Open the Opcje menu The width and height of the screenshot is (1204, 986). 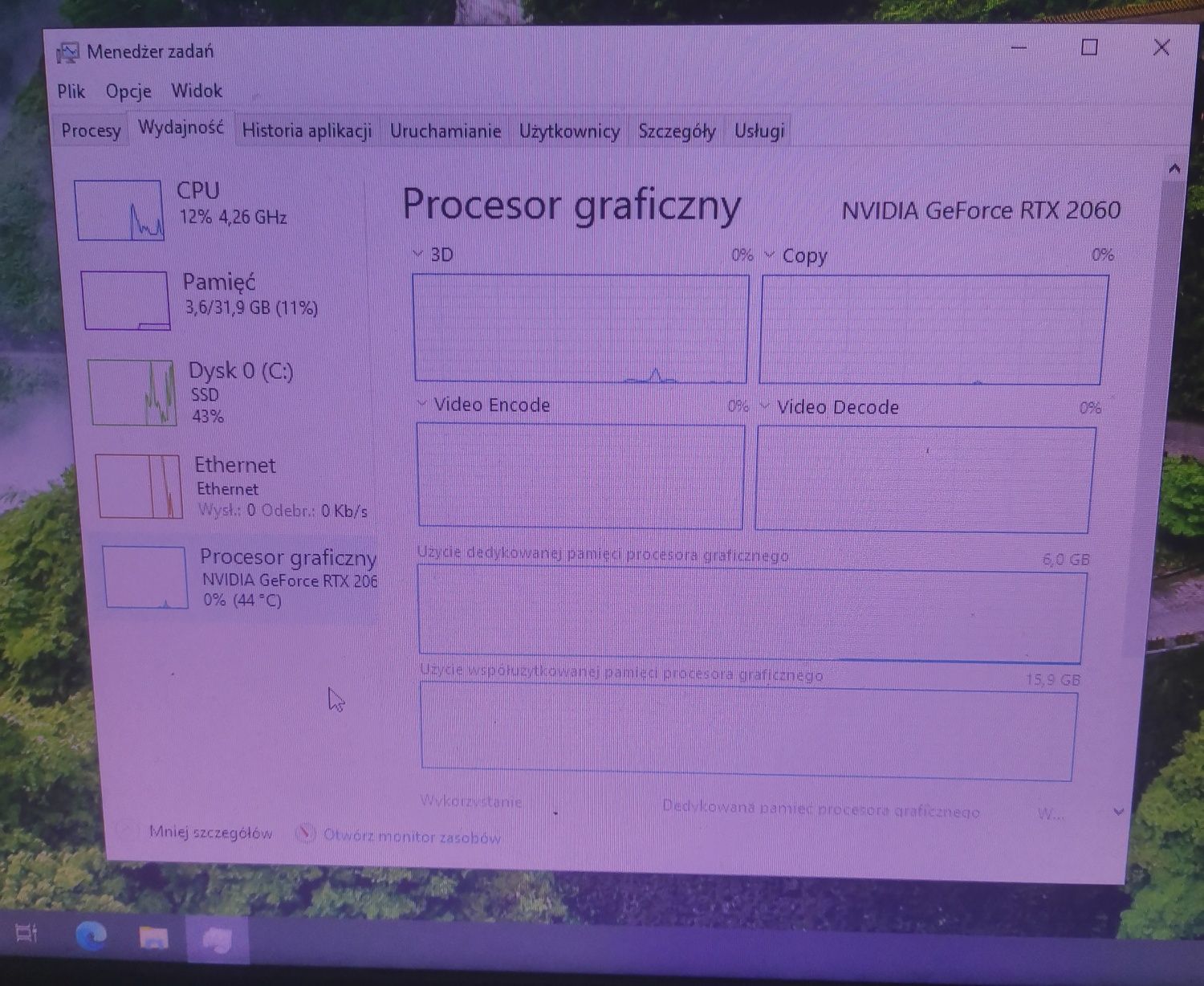(128, 92)
